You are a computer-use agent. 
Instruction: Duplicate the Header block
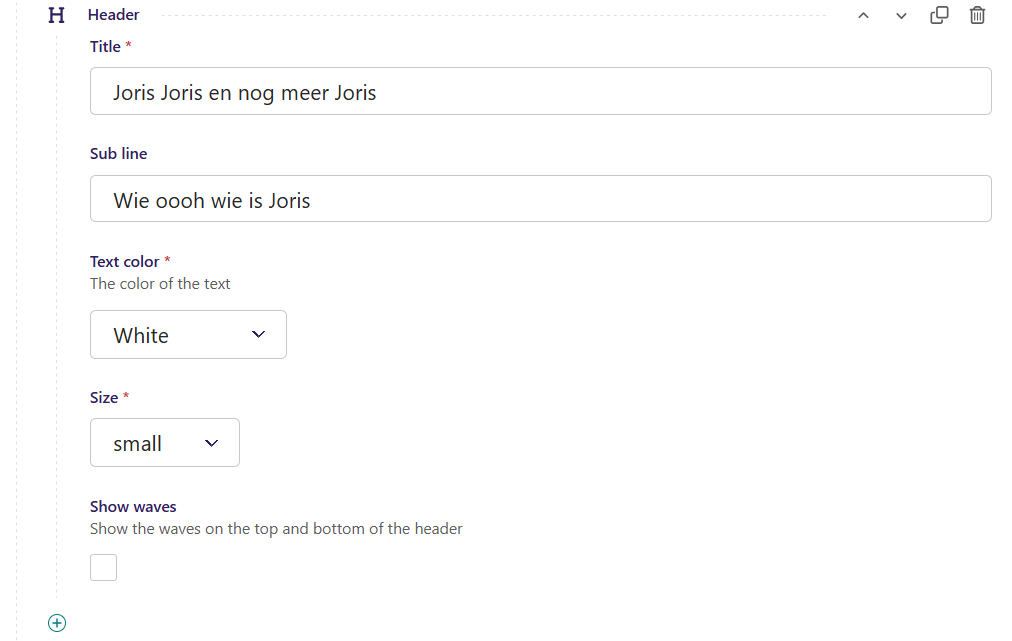[939, 15]
